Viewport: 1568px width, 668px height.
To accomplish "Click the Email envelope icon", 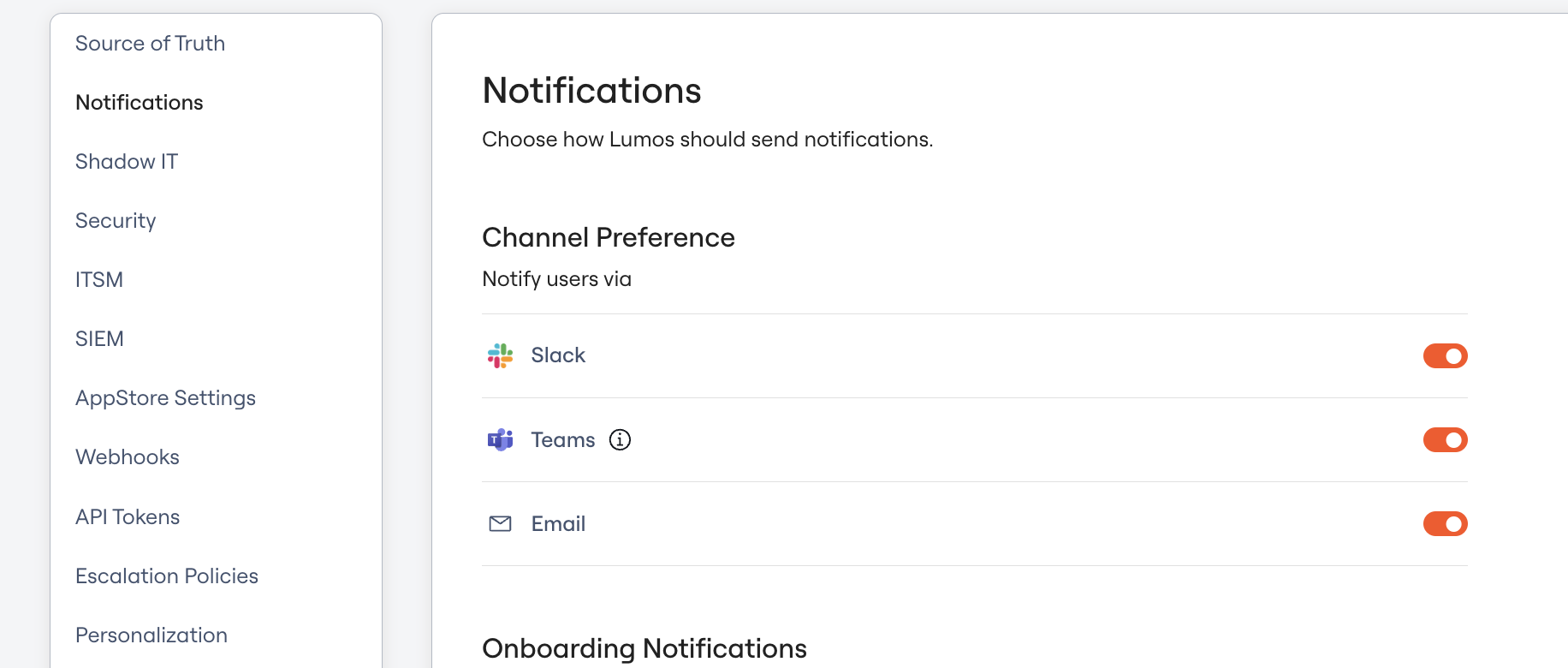I will pyautogui.click(x=500, y=523).
